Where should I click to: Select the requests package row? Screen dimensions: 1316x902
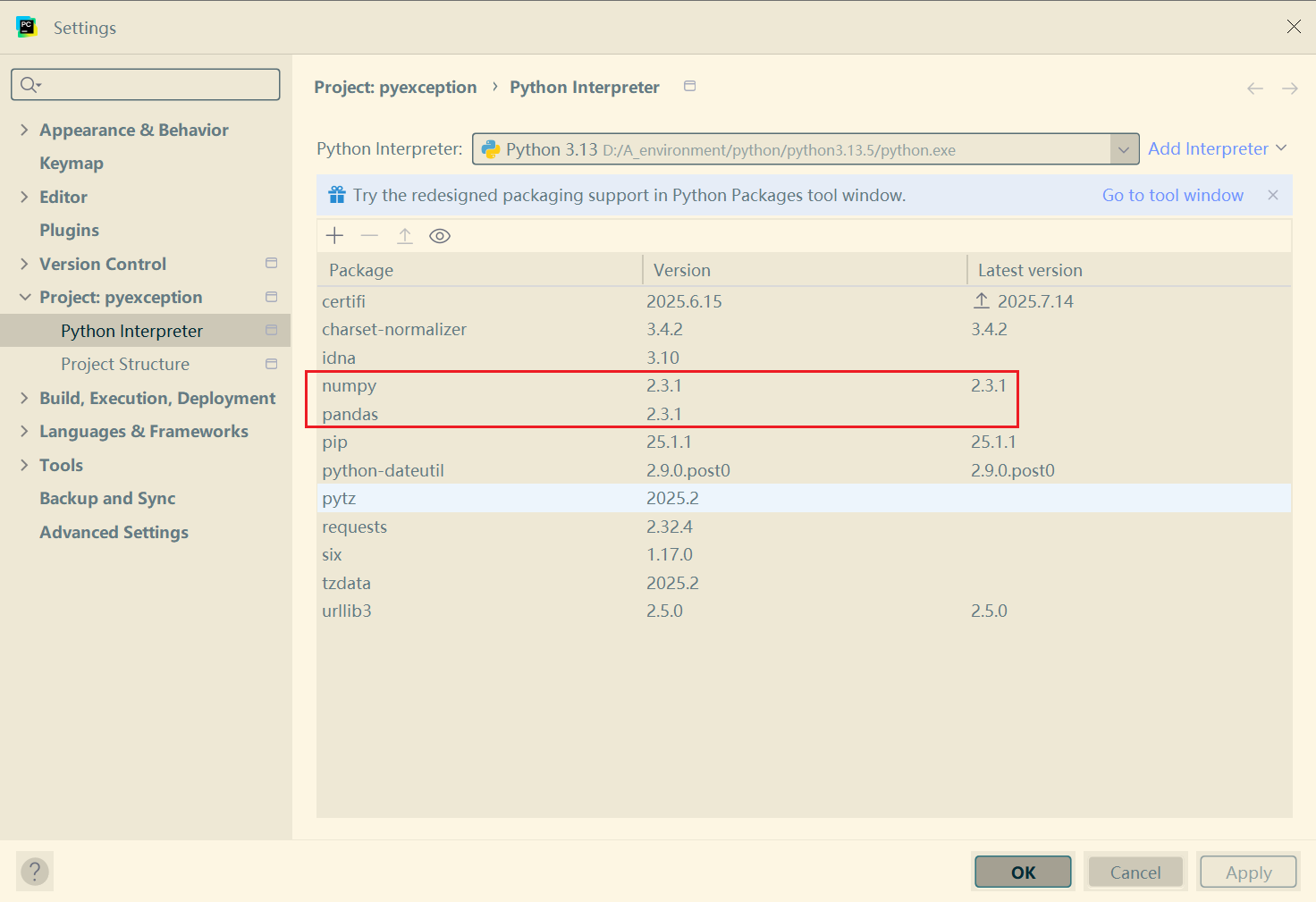[804, 527]
